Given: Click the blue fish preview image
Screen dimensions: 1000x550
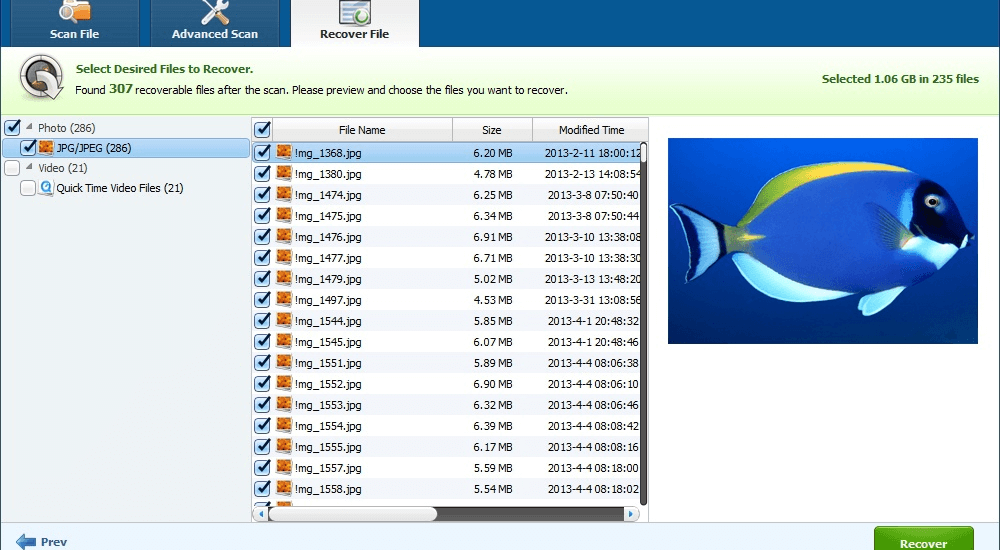Looking at the screenshot, I should pyautogui.click(x=823, y=241).
